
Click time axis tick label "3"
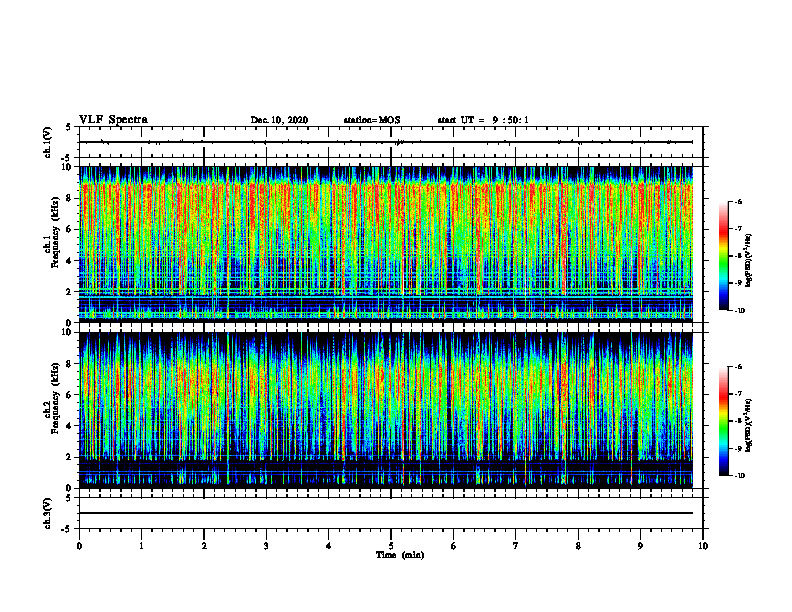click(266, 546)
